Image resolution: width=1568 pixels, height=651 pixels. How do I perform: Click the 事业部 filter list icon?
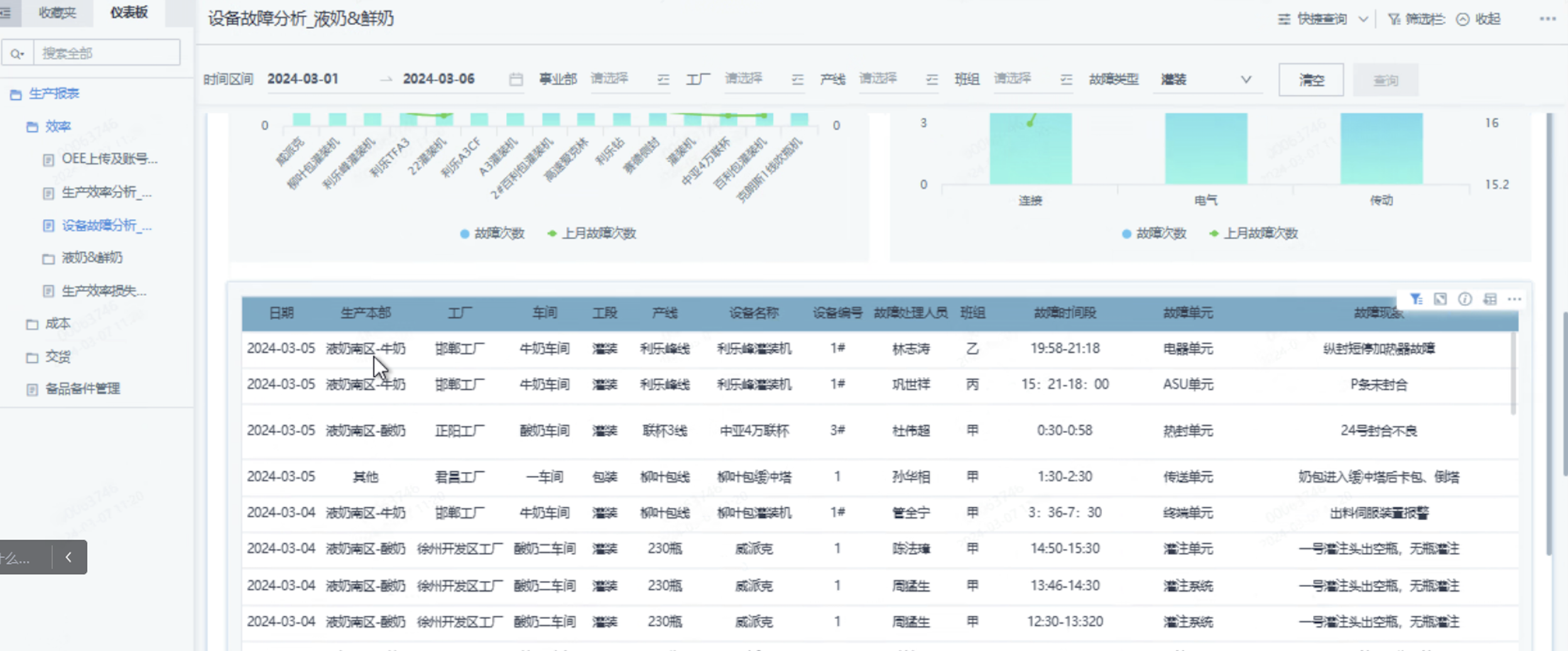pos(663,80)
